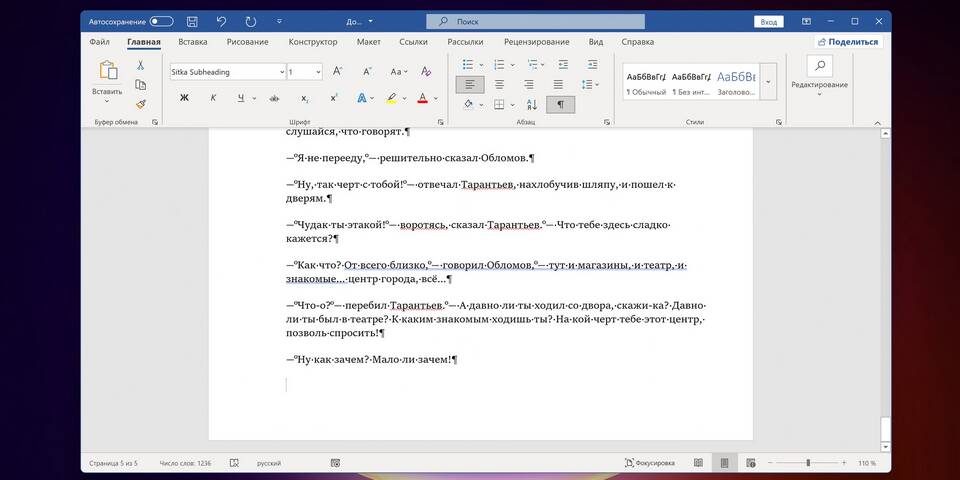Justify paragraph text
The width and height of the screenshot is (960, 480).
(558, 84)
